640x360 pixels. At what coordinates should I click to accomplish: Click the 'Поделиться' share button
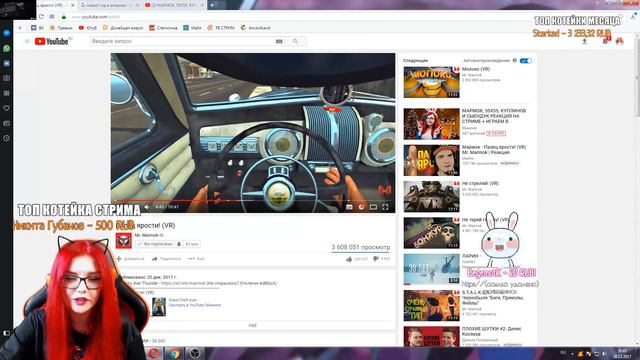(166, 259)
